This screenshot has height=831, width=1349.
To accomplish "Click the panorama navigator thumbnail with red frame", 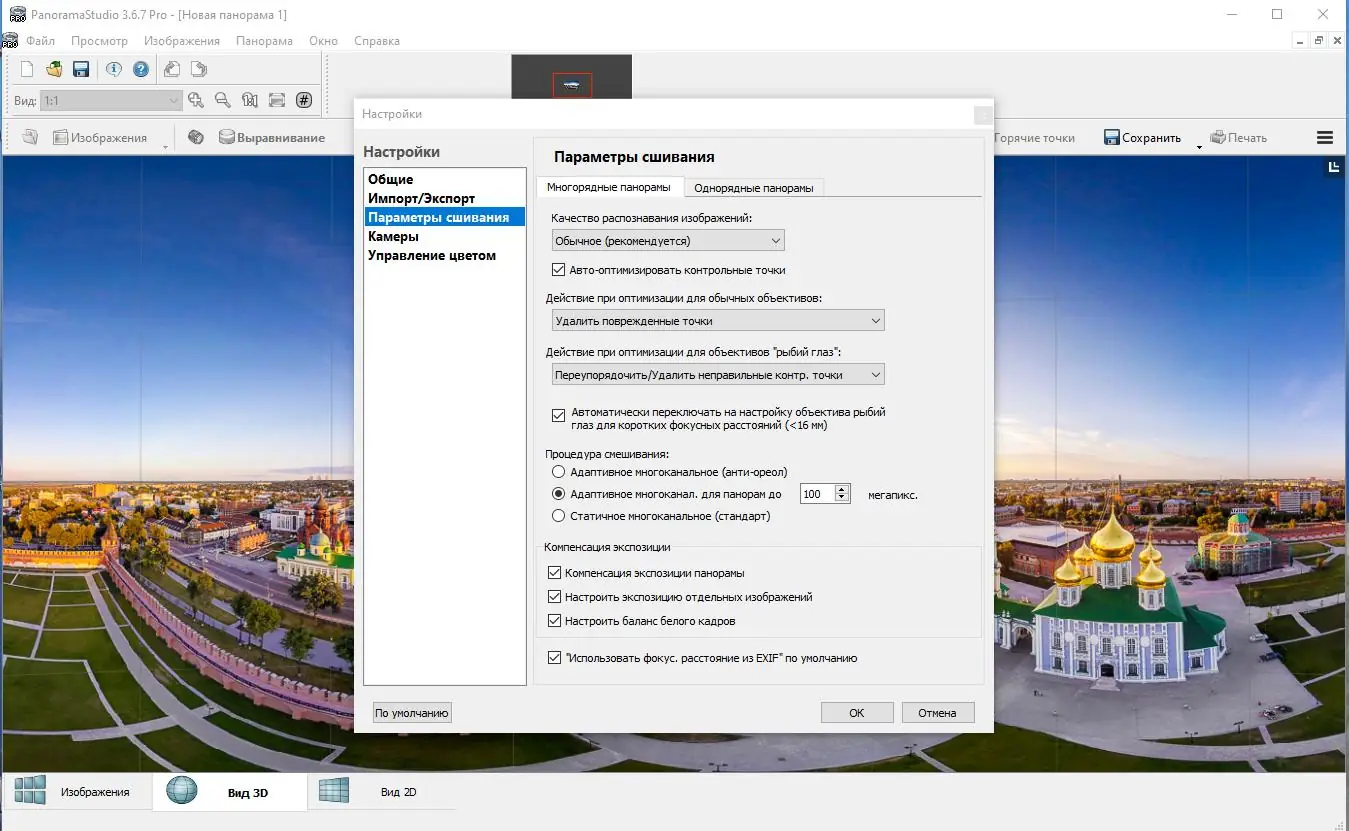I will point(571,77).
